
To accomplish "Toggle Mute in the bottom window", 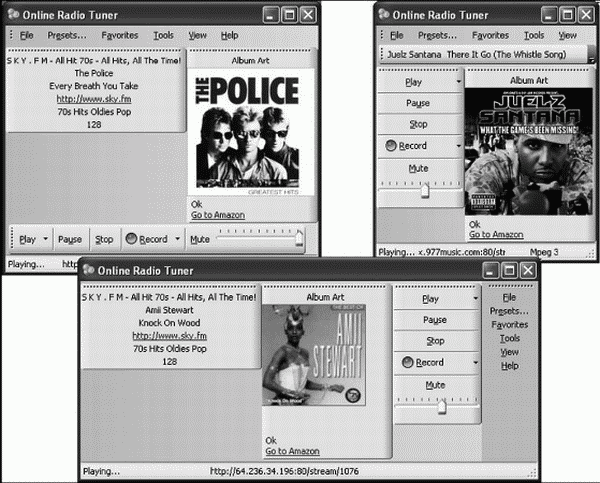I will coord(435,385).
